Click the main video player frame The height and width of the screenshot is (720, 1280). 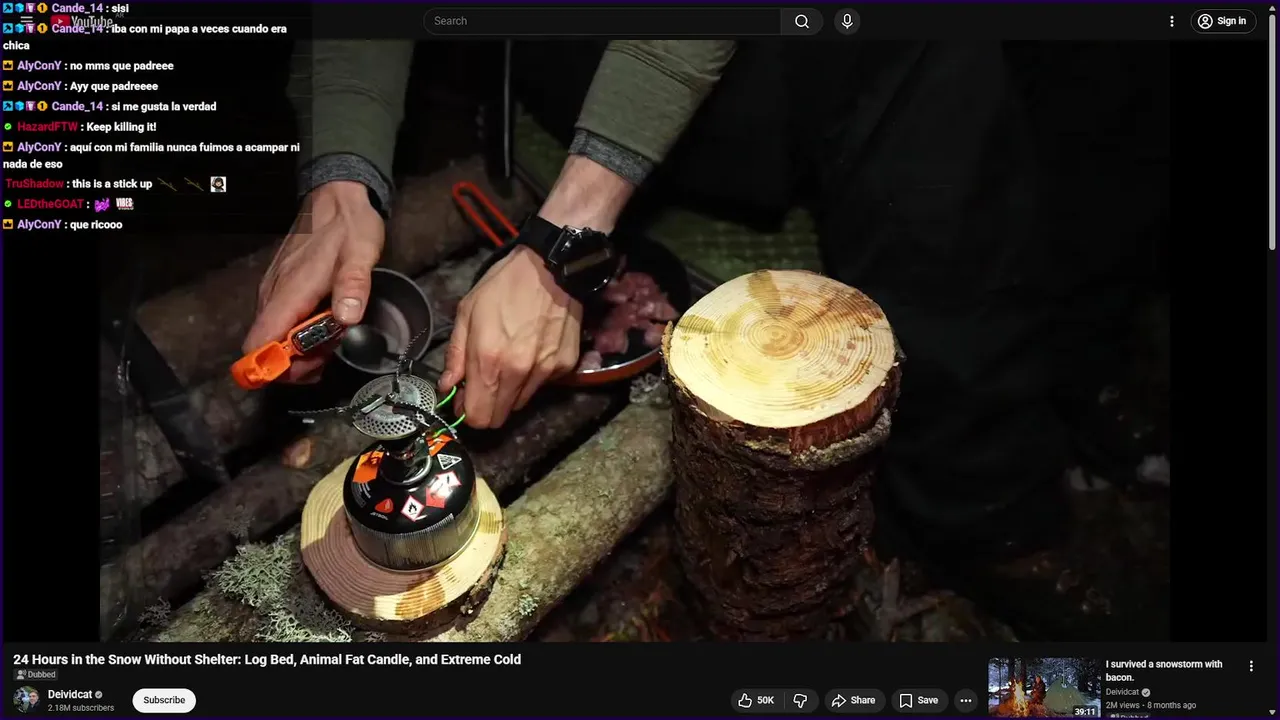635,340
